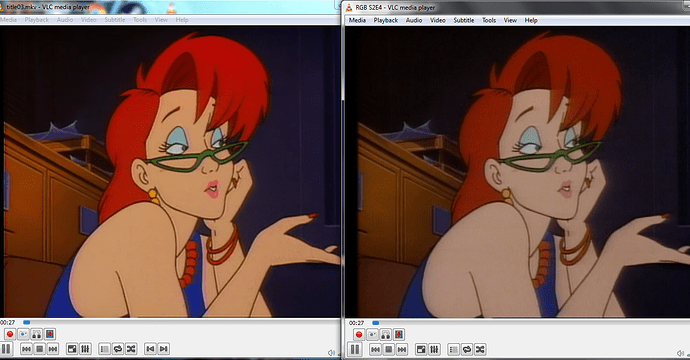Show the playlist in RGB S2E4 window

coord(454,349)
